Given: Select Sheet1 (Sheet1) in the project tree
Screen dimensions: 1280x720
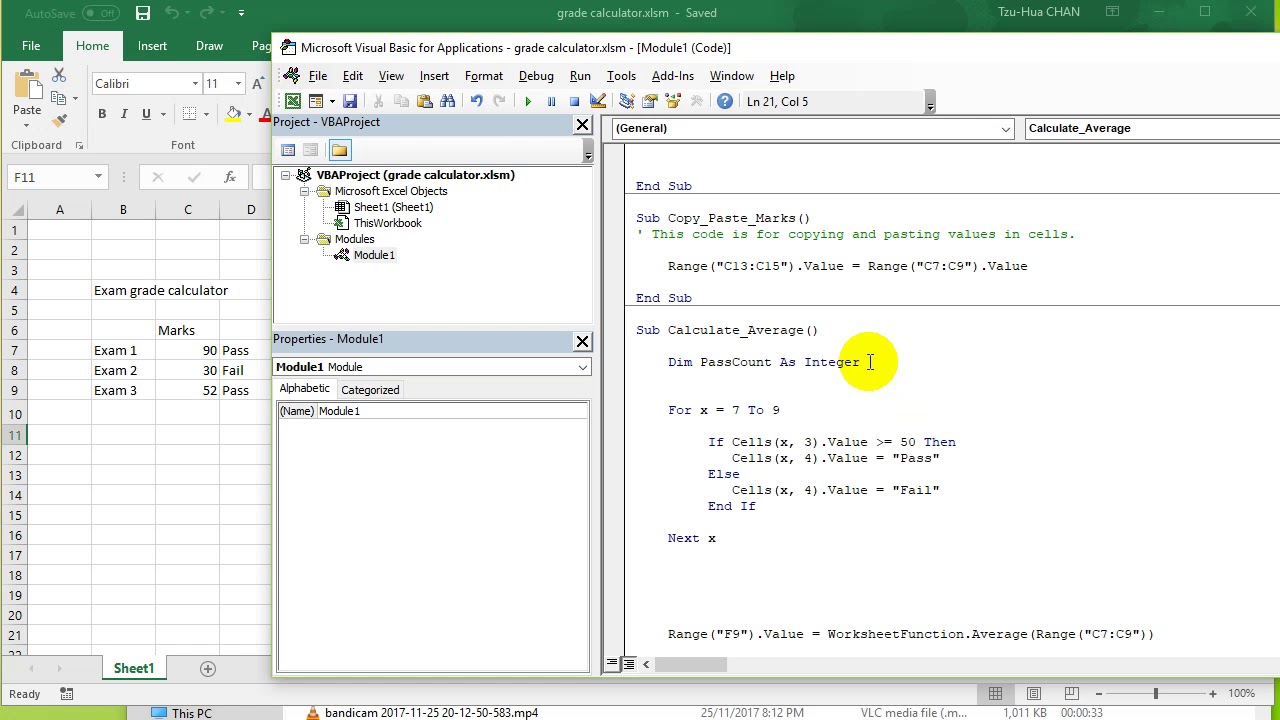Looking at the screenshot, I should tap(393, 207).
